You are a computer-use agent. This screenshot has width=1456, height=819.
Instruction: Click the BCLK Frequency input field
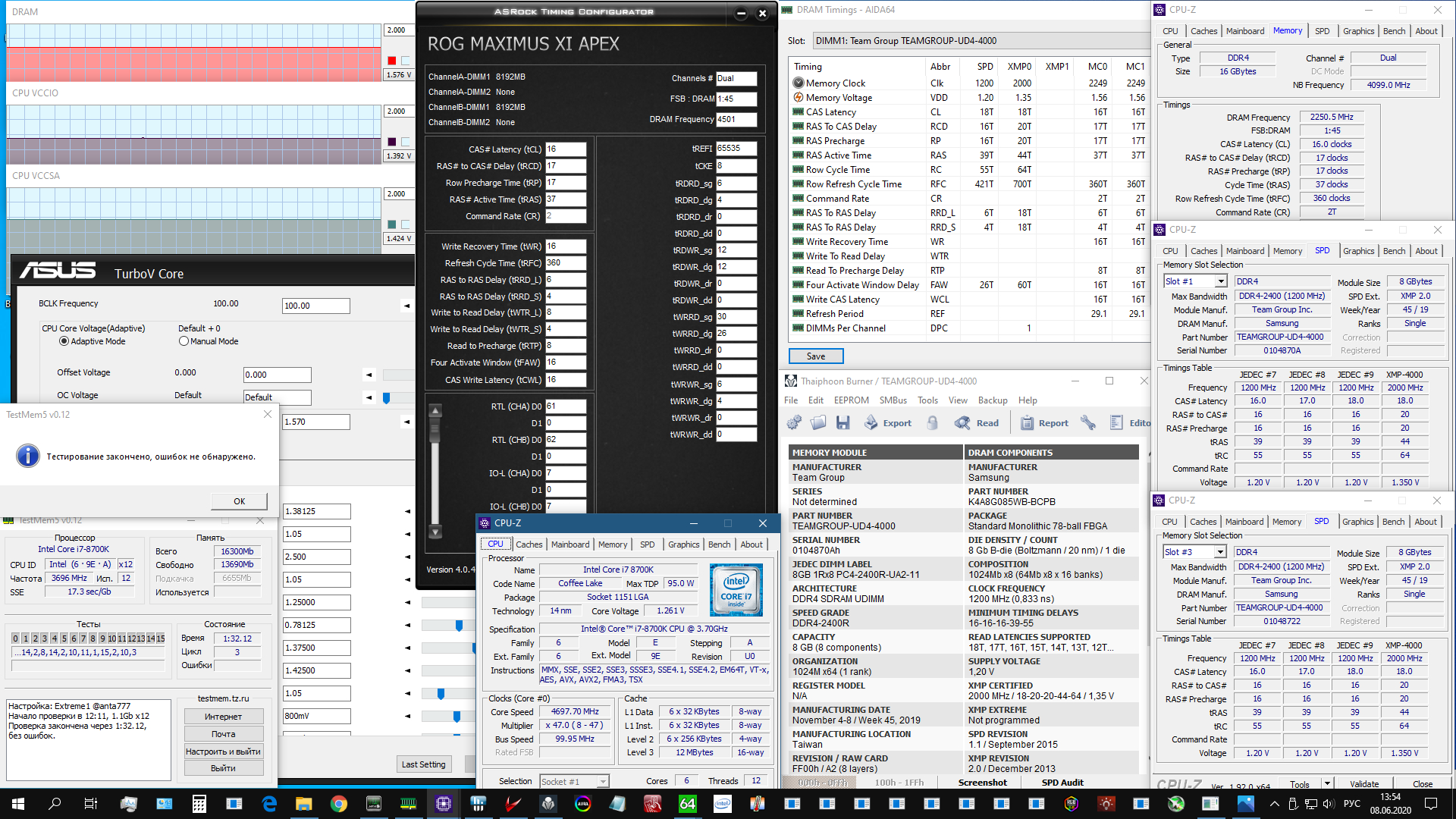coord(315,306)
